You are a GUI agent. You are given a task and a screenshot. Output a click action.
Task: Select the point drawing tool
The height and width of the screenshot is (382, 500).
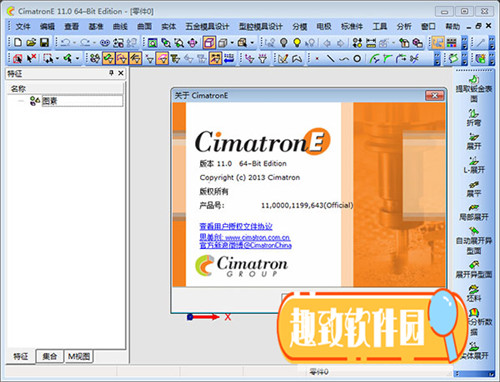pos(317,59)
